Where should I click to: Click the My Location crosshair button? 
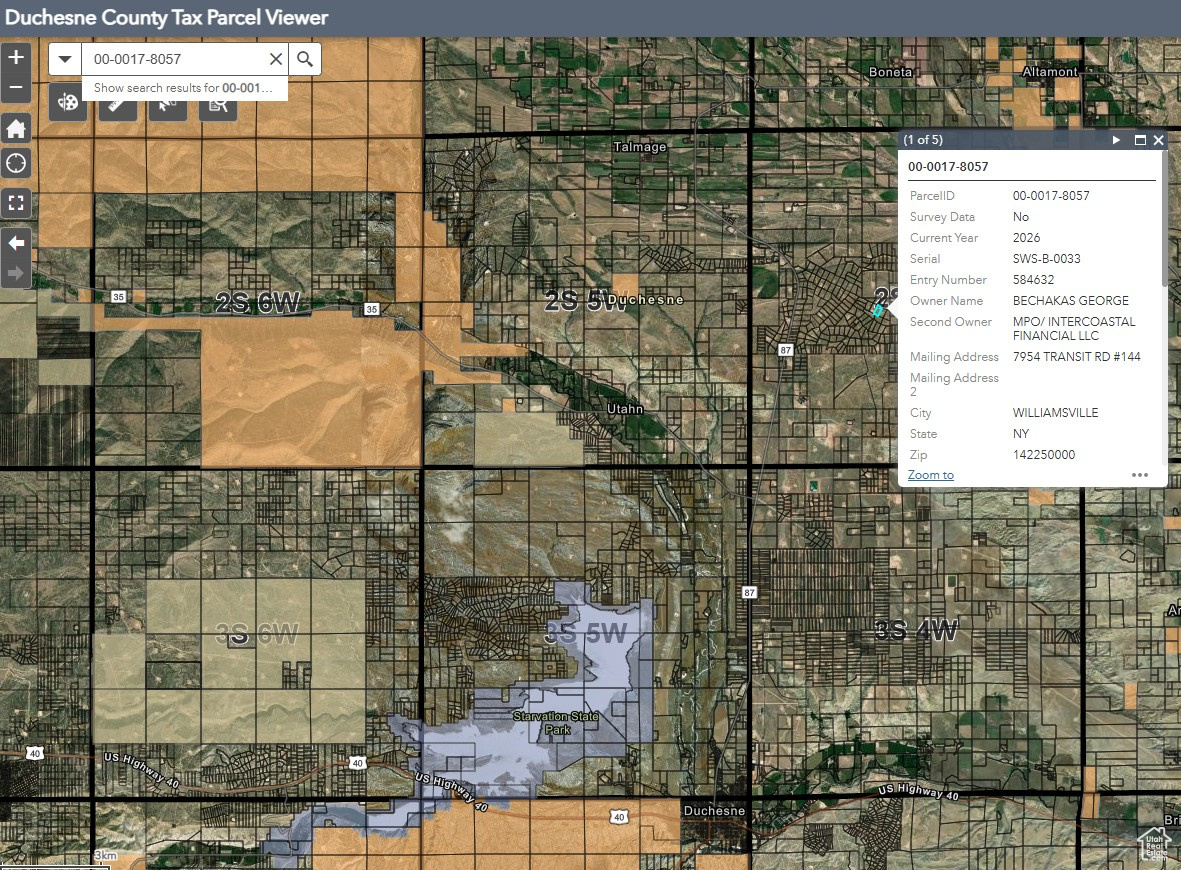16,164
